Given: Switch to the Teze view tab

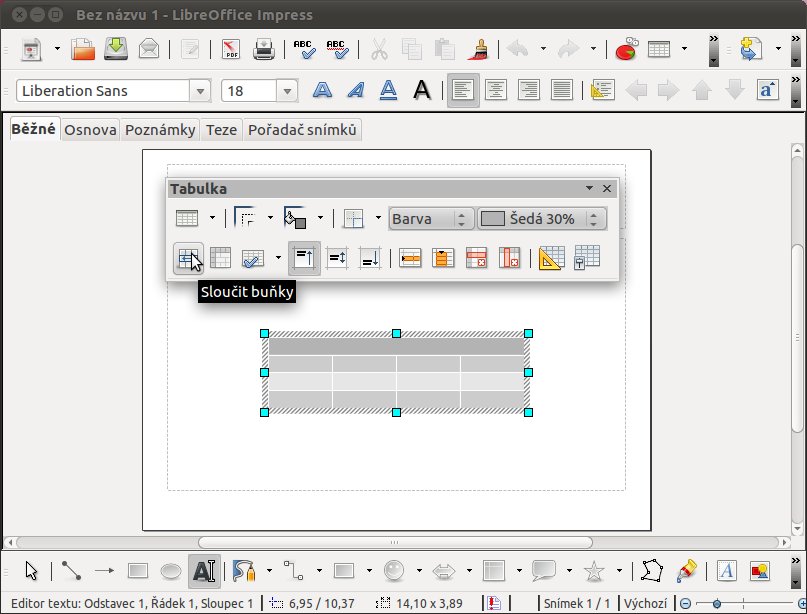Looking at the screenshot, I should tap(221, 130).
